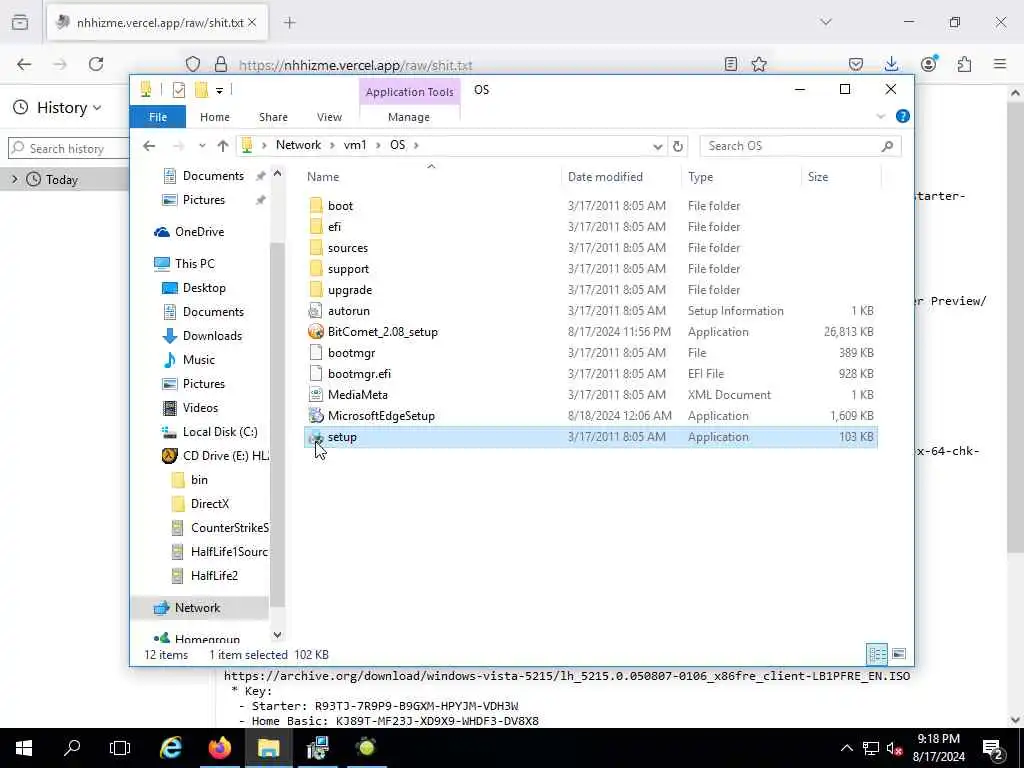This screenshot has height=768, width=1024.
Task: Reload the Firefox page
Action: 96,64
